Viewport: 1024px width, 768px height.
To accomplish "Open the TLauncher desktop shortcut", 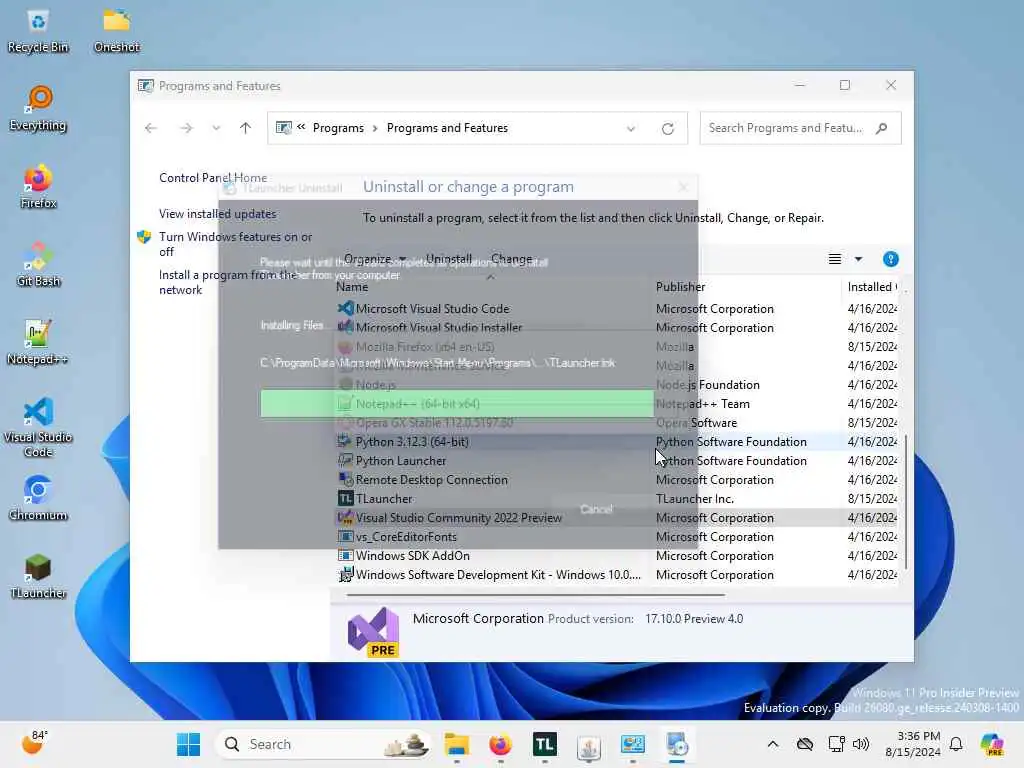I will click(38, 576).
